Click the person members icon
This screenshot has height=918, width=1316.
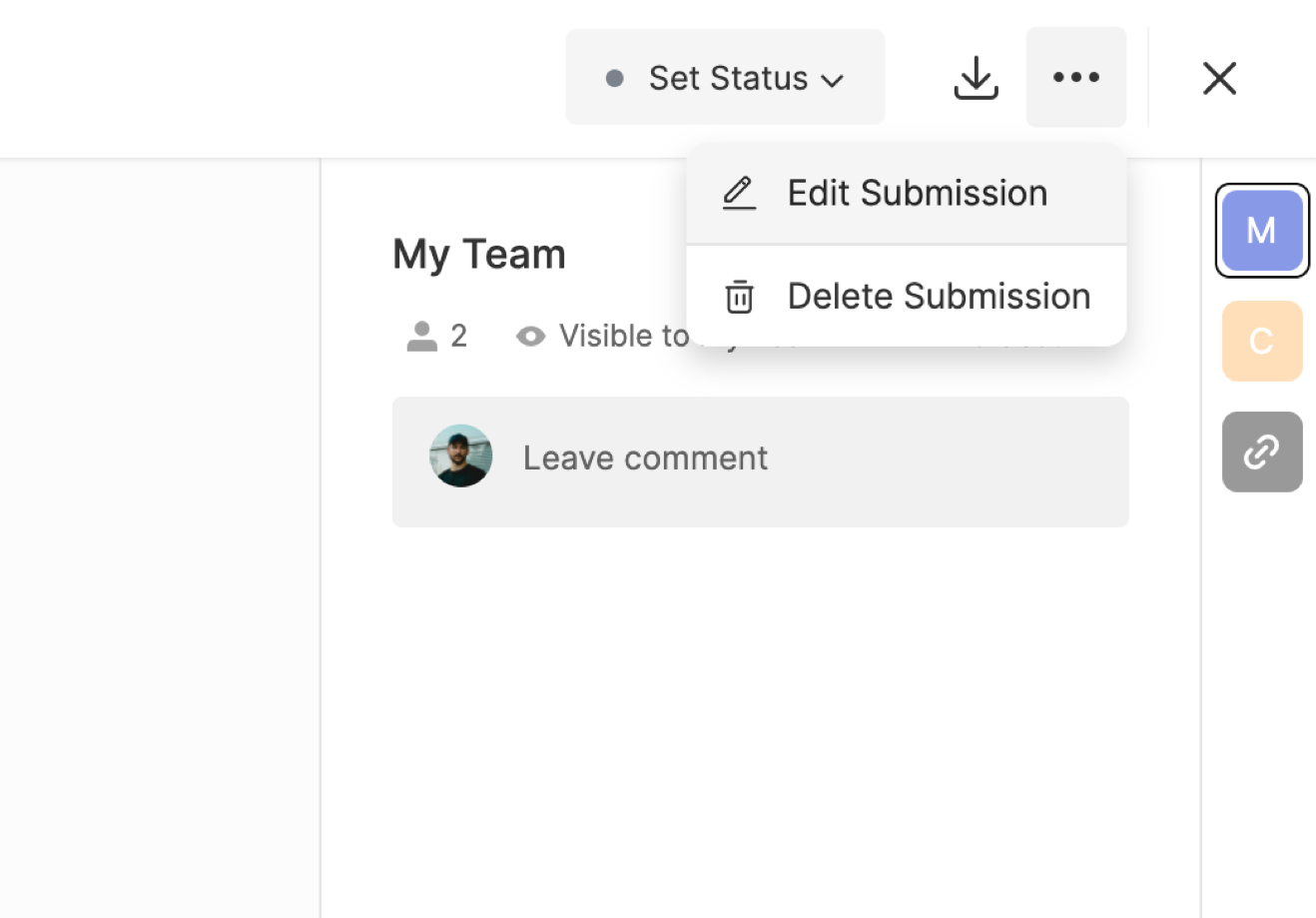tap(421, 337)
